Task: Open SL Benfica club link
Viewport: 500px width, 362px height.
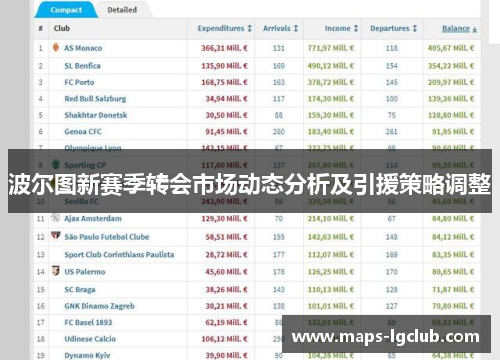Action: pyautogui.click(x=82, y=66)
